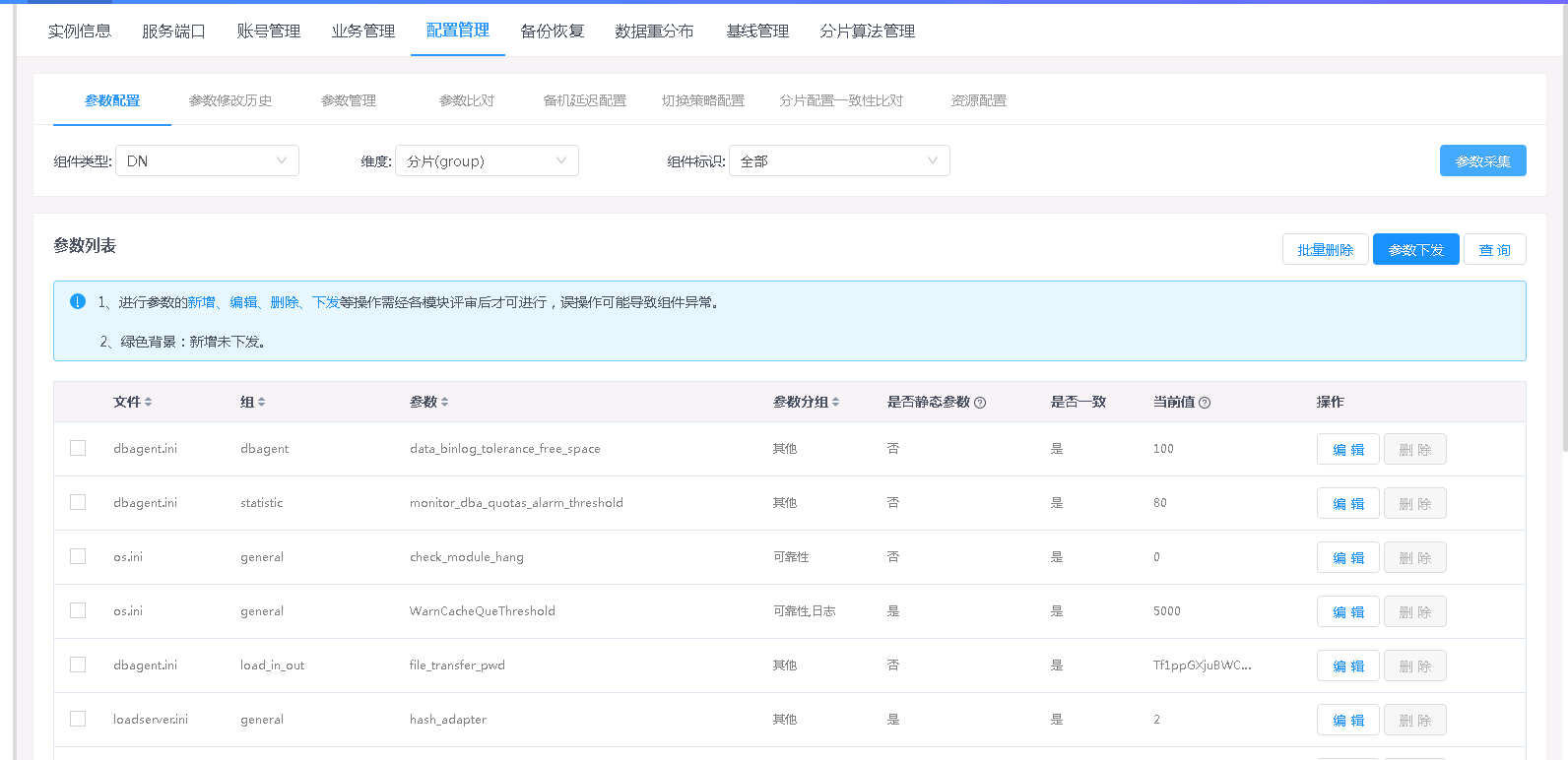Tick the WarnCacheQueThreshold row checkbox

coord(78,610)
